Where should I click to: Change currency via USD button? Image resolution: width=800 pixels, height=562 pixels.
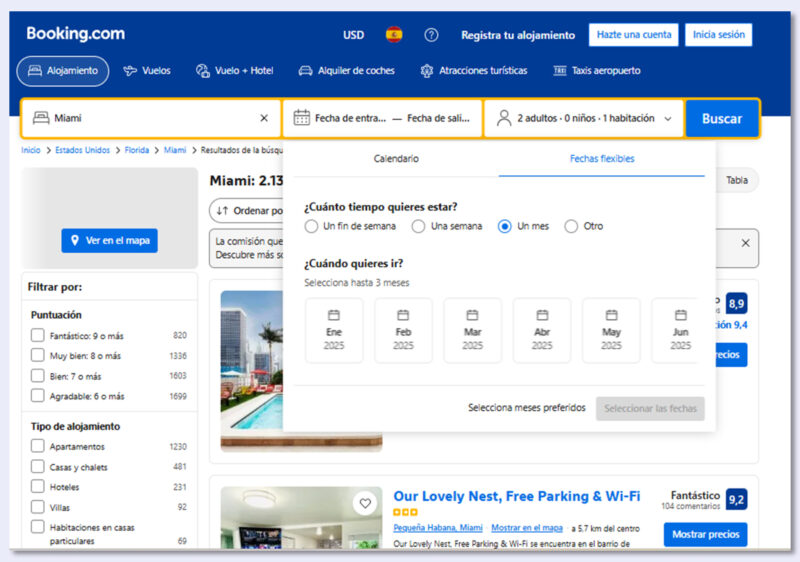(353, 35)
